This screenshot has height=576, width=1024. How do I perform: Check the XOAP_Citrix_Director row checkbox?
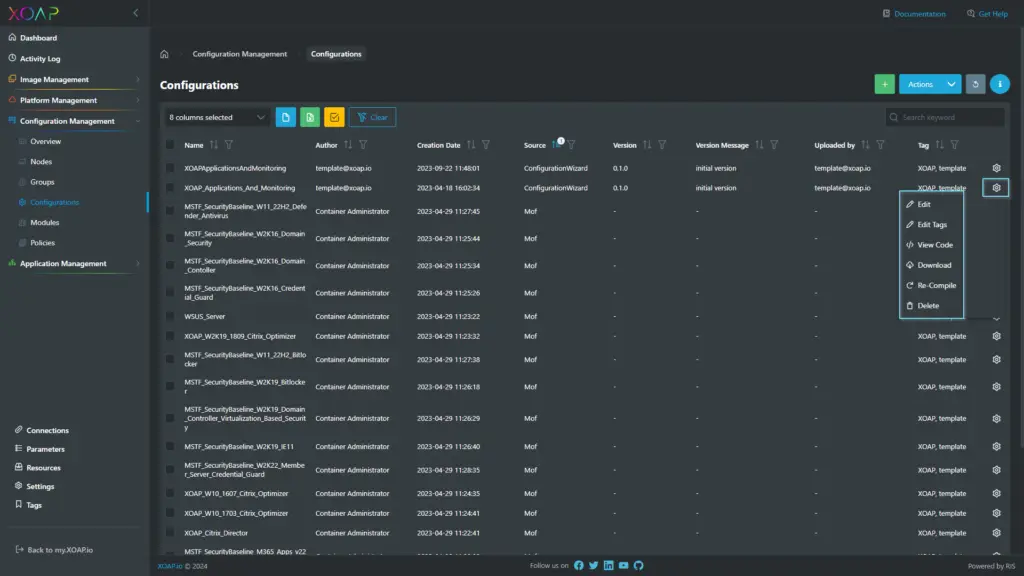(170, 533)
